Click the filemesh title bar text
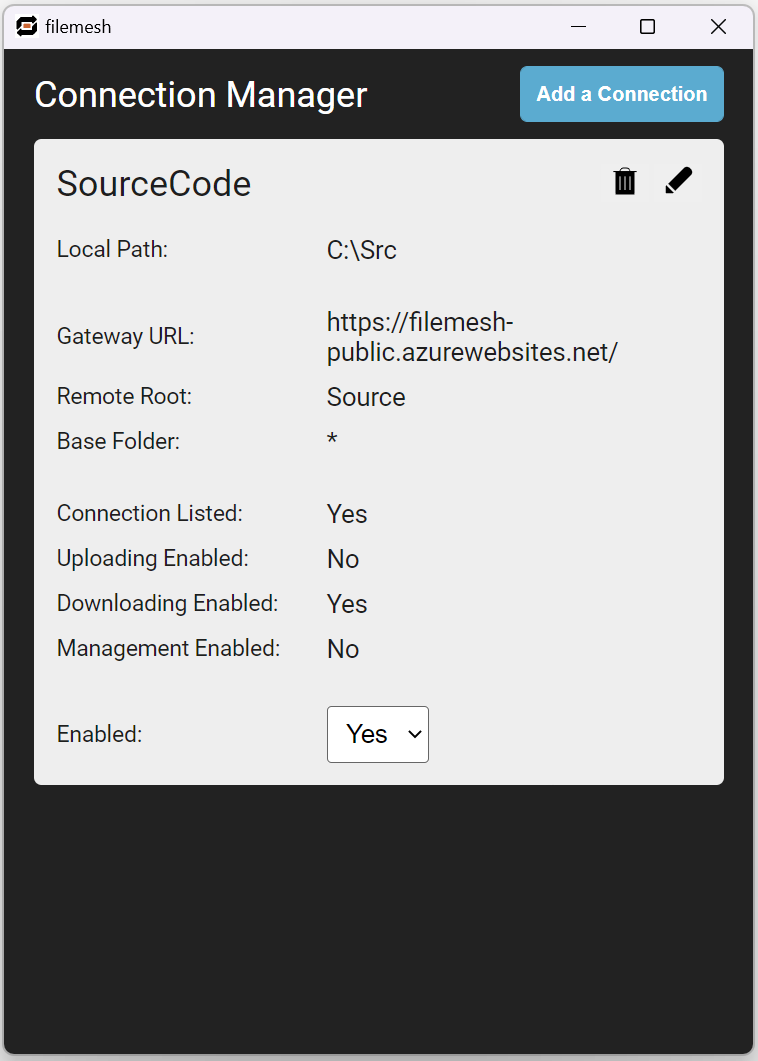The image size is (758, 1061). (x=78, y=27)
